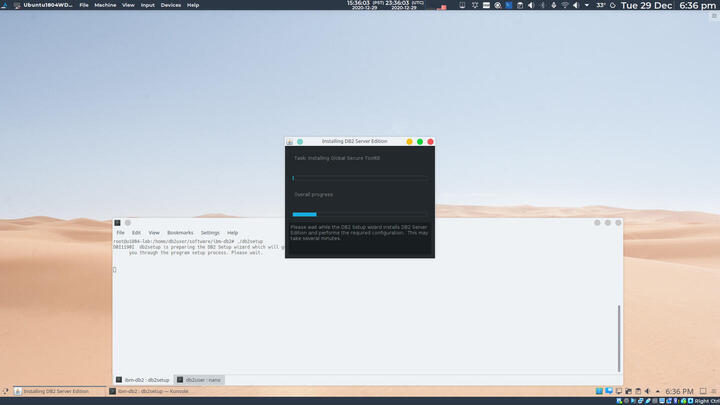This screenshot has width=720, height=405.
Task: Open the dropdown arrow in host menu bar
Action: pyautogui.click(x=587, y=5)
